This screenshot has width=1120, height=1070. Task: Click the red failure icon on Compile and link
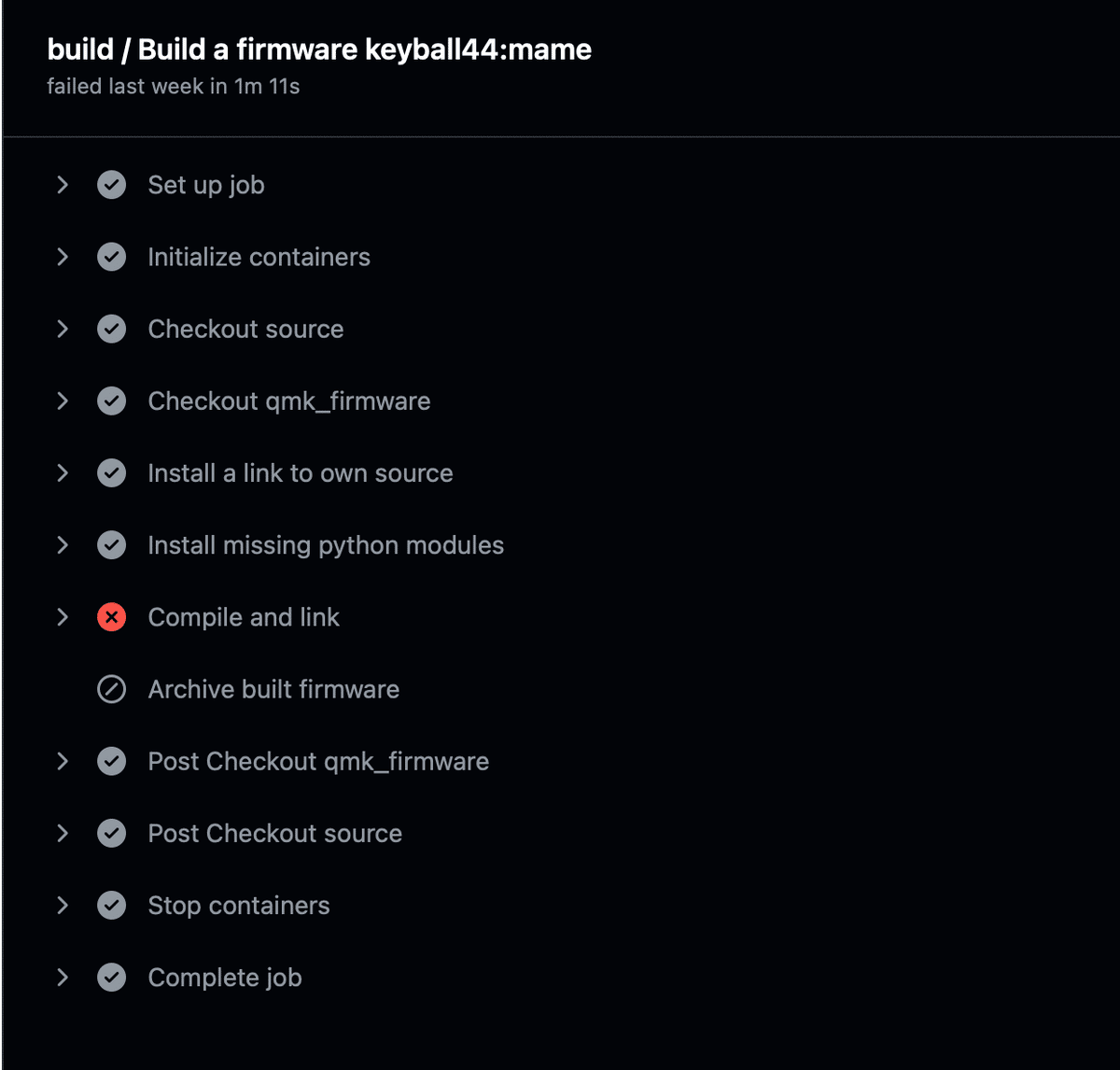(x=112, y=617)
